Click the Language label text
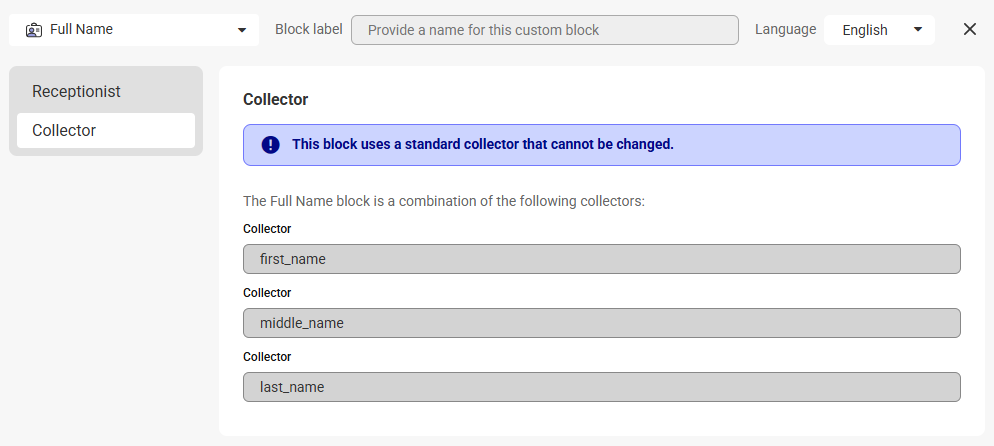This screenshot has width=994, height=446. 785,29
